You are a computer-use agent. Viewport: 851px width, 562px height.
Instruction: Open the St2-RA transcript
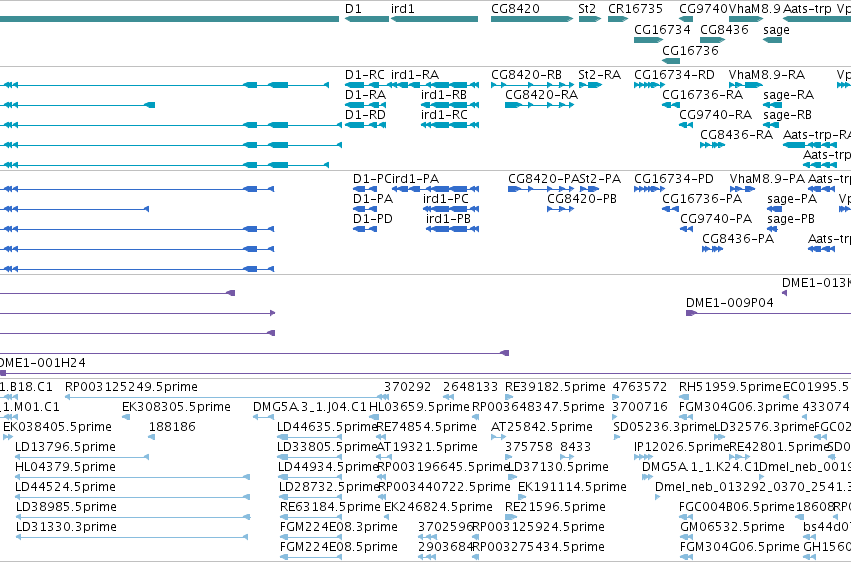[x=590, y=85]
